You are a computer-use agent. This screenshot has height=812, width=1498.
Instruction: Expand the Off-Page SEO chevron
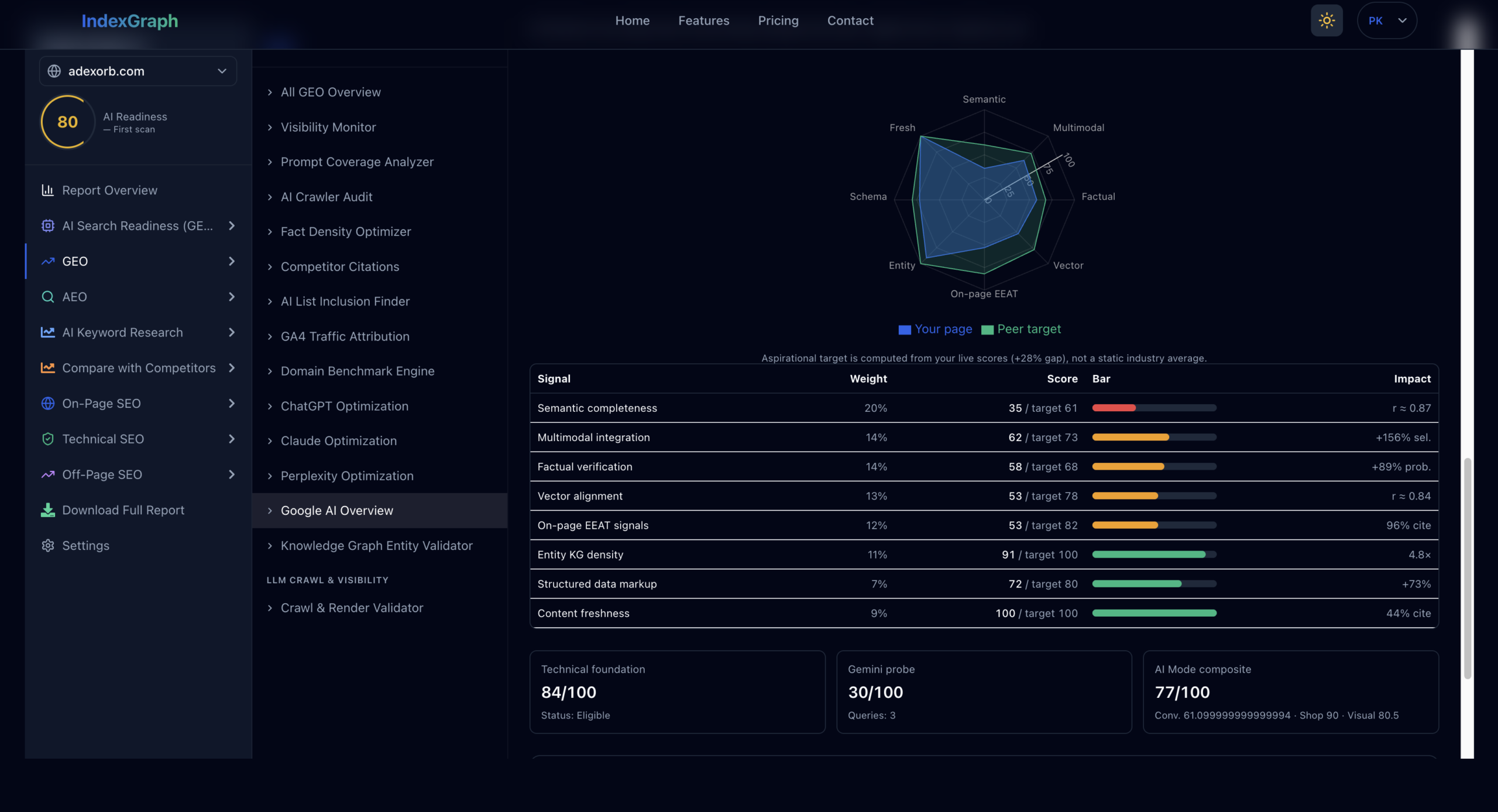[232, 474]
